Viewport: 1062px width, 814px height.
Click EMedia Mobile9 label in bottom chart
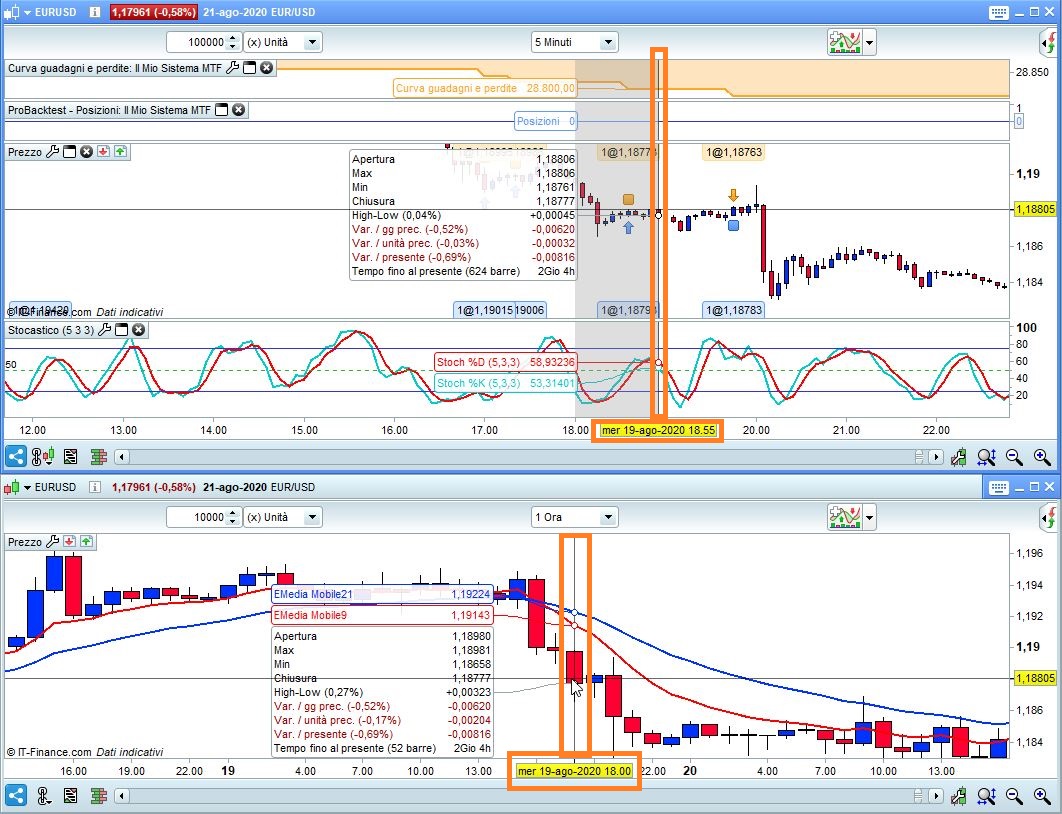click(381, 615)
